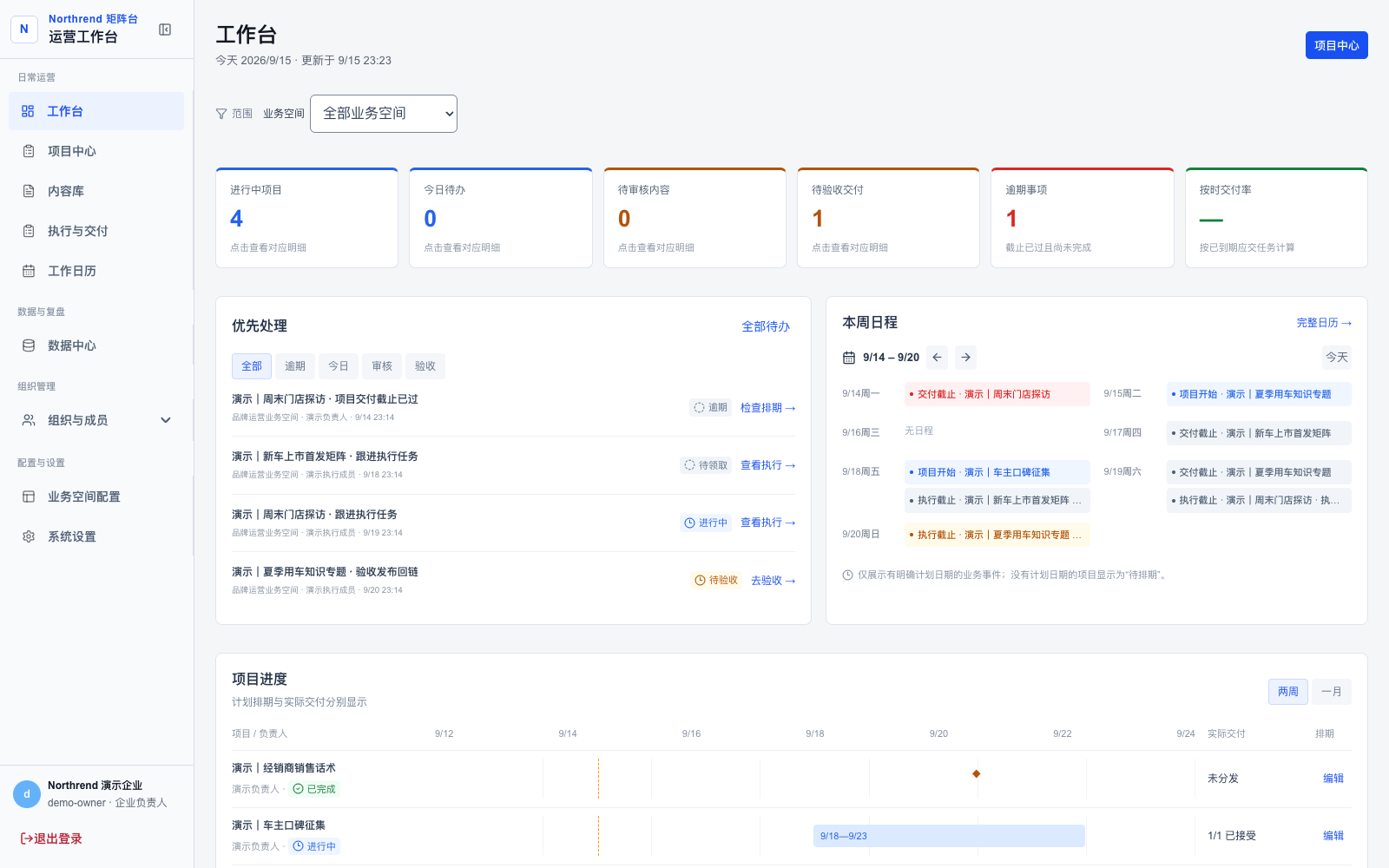The height and width of the screenshot is (868, 1389).
Task: Switch the project progress view to 一月
Action: (1332, 692)
